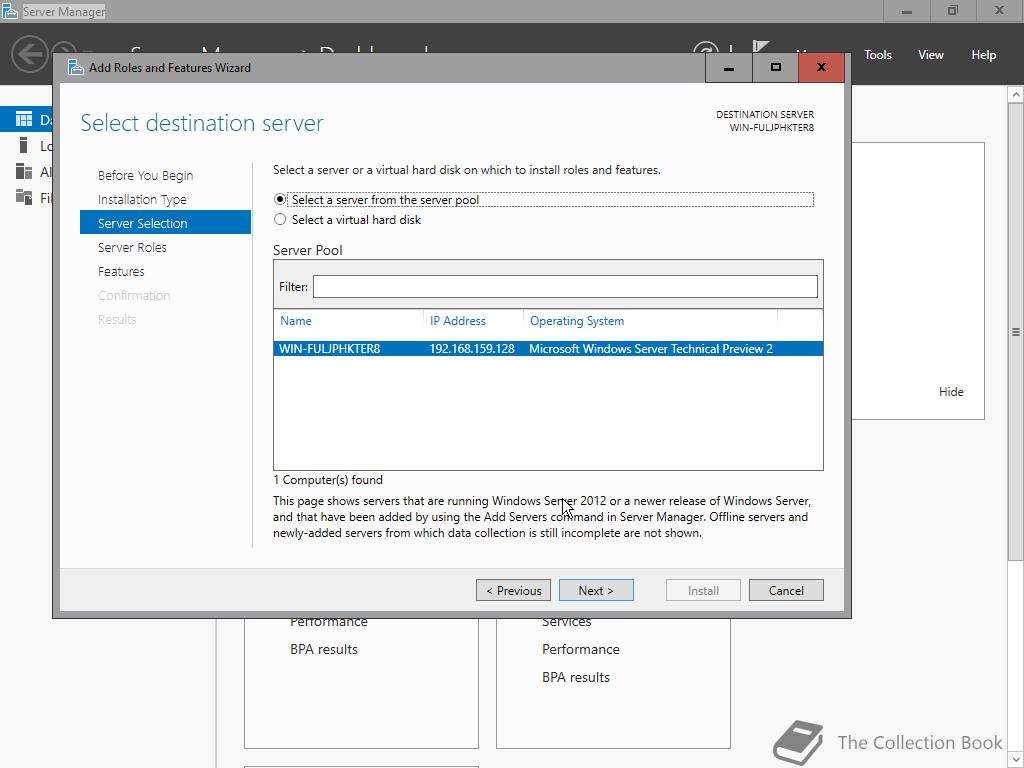The width and height of the screenshot is (1024, 768).
Task: Click 'Microsoft Windows Server Technical Preview 2' cell
Action: (650, 349)
